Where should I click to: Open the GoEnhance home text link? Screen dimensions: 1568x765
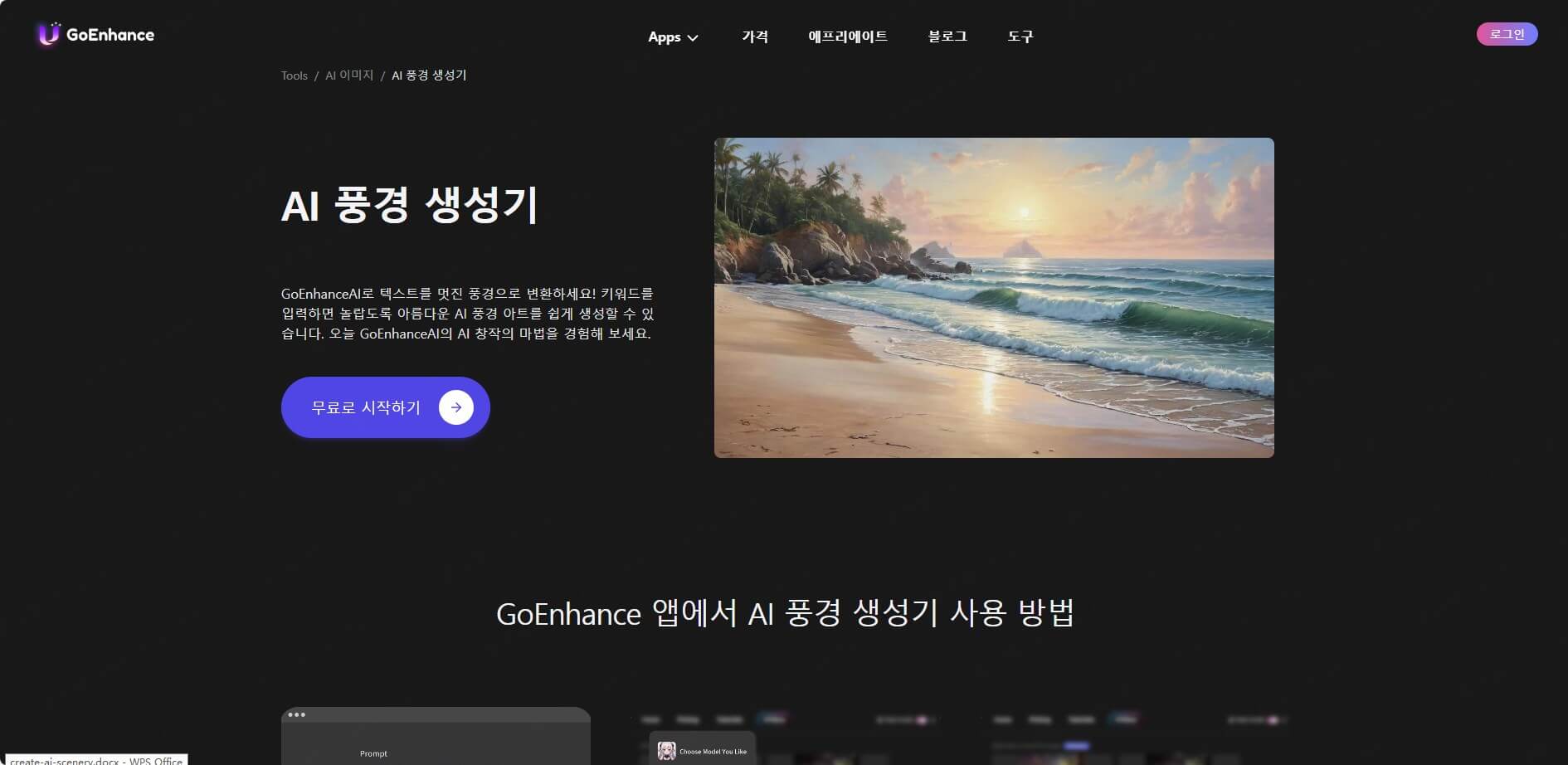point(110,35)
